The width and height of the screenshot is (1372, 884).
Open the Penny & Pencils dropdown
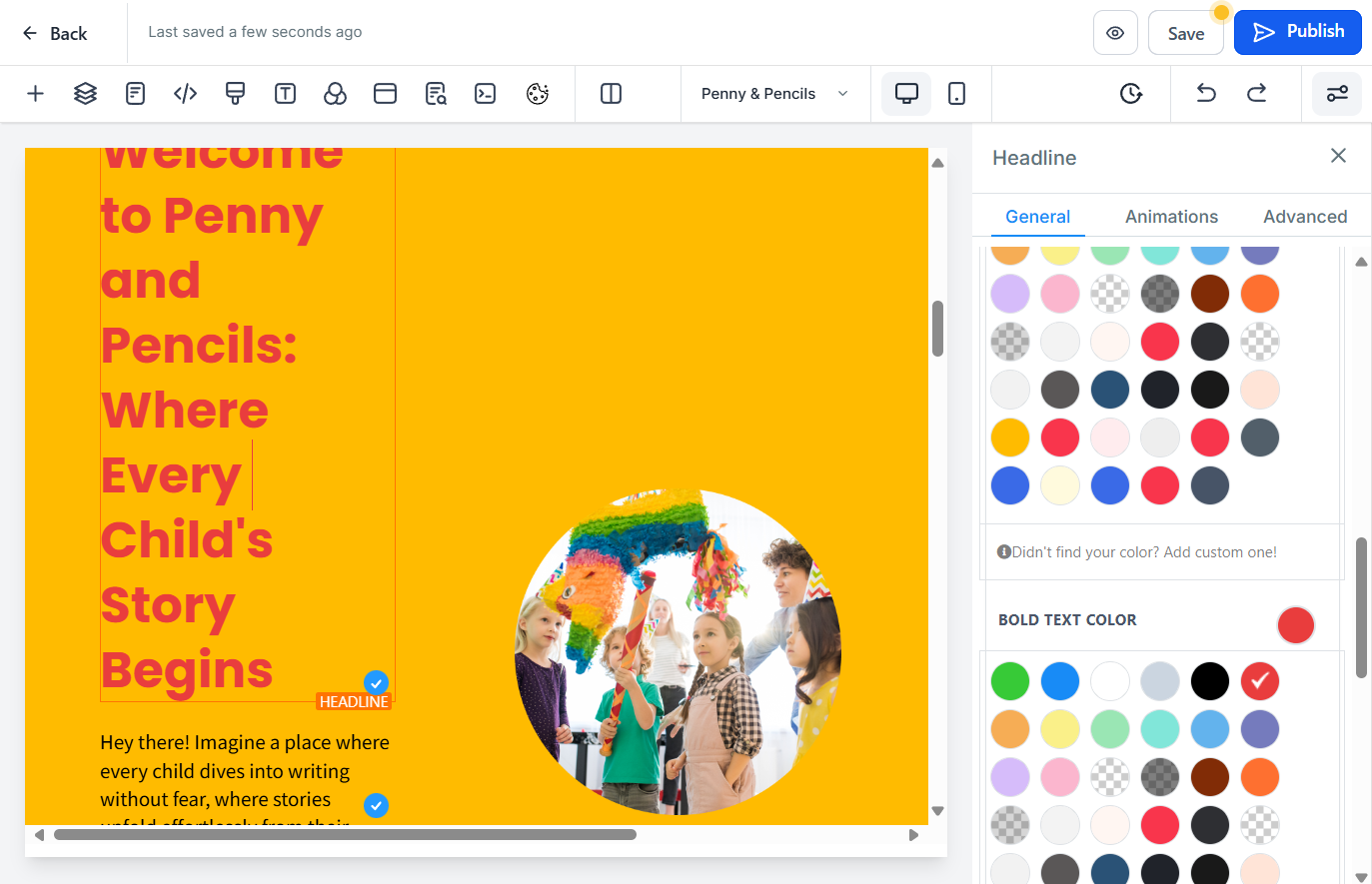[x=774, y=94]
